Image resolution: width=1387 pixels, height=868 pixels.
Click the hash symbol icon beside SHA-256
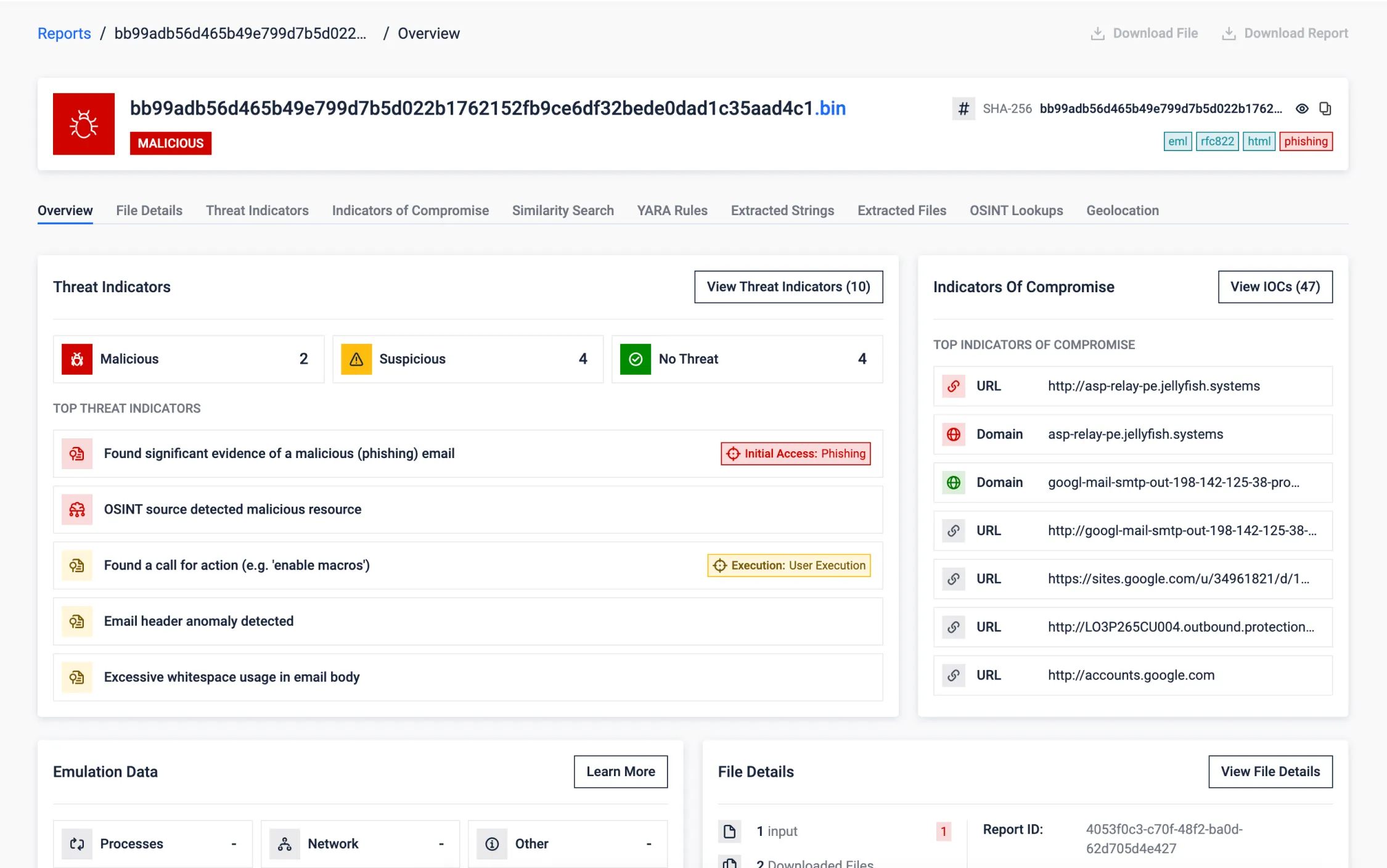(964, 108)
